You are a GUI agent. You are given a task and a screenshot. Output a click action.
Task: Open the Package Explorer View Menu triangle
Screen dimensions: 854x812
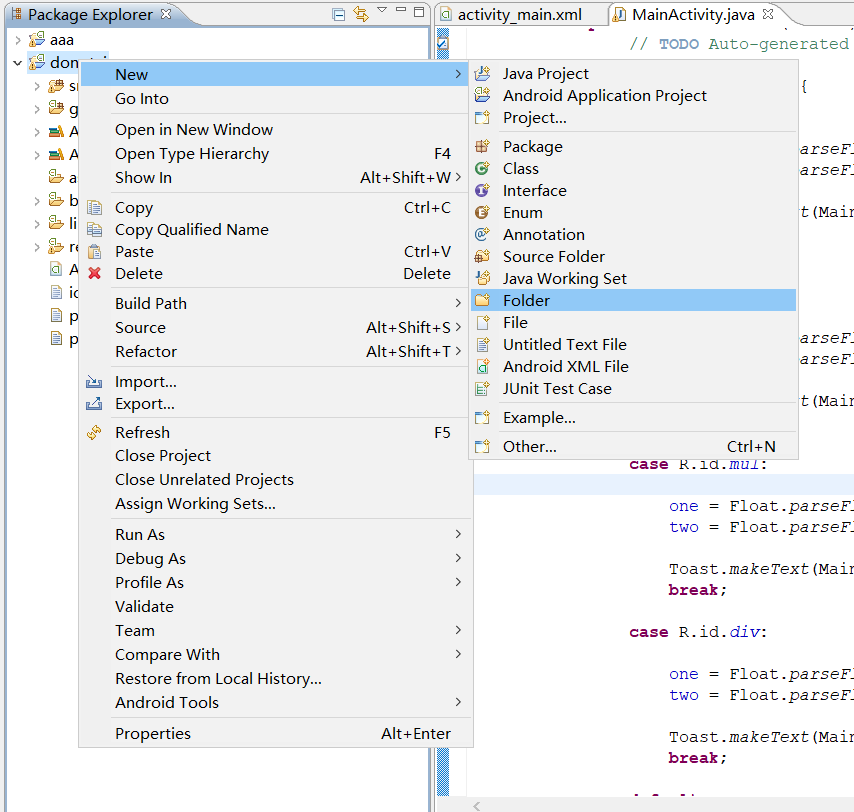click(x=382, y=10)
